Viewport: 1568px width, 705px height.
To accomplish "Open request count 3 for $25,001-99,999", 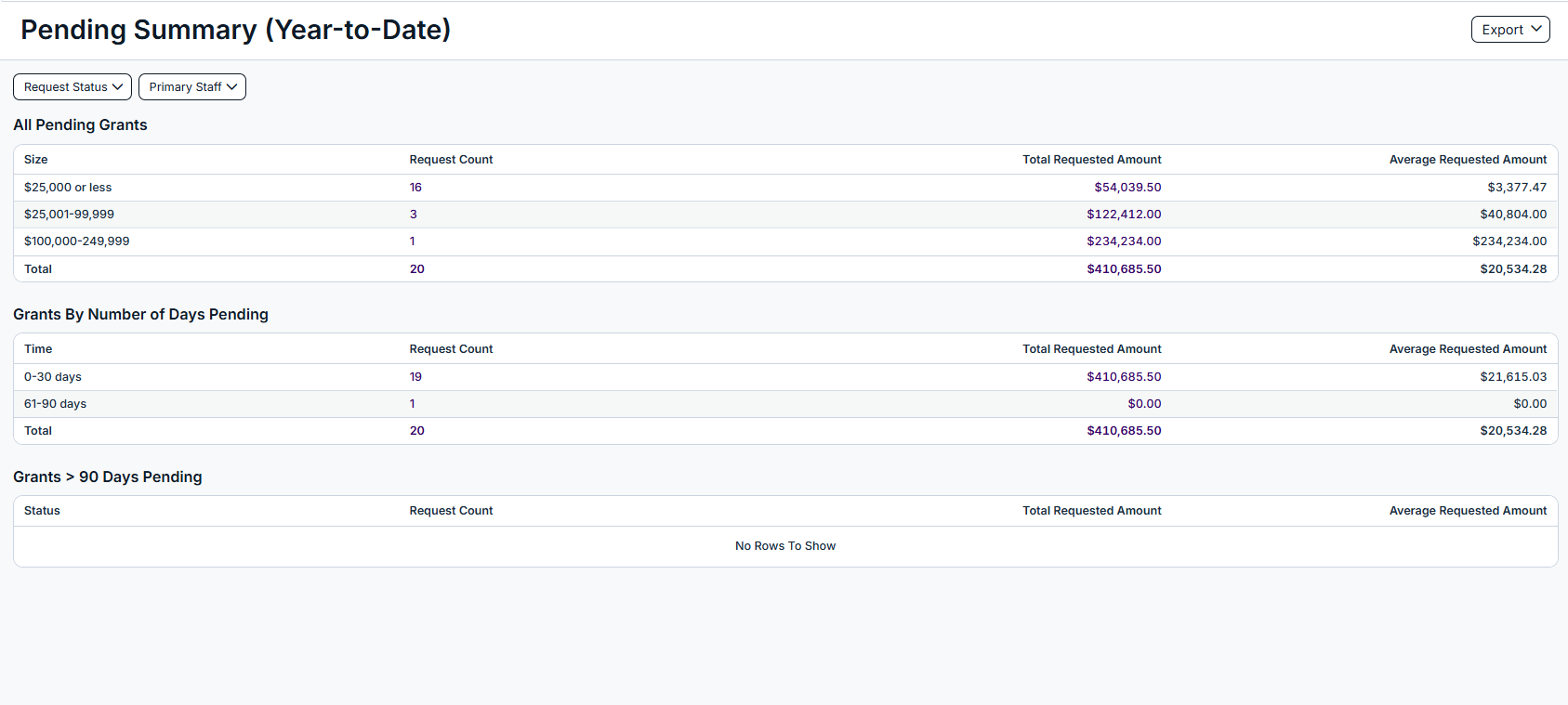I will click(414, 215).
